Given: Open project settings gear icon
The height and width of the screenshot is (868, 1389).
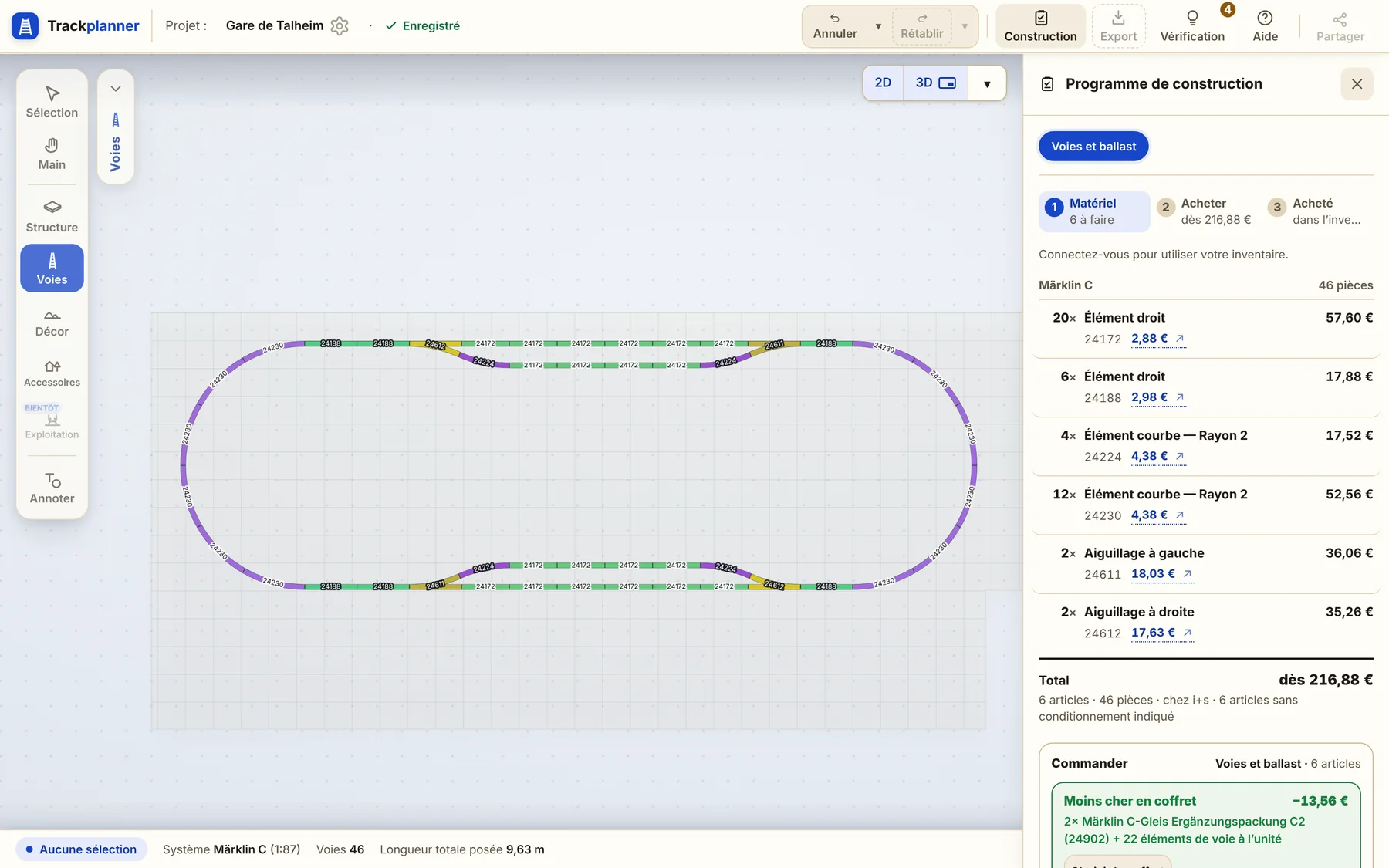Looking at the screenshot, I should (x=340, y=25).
